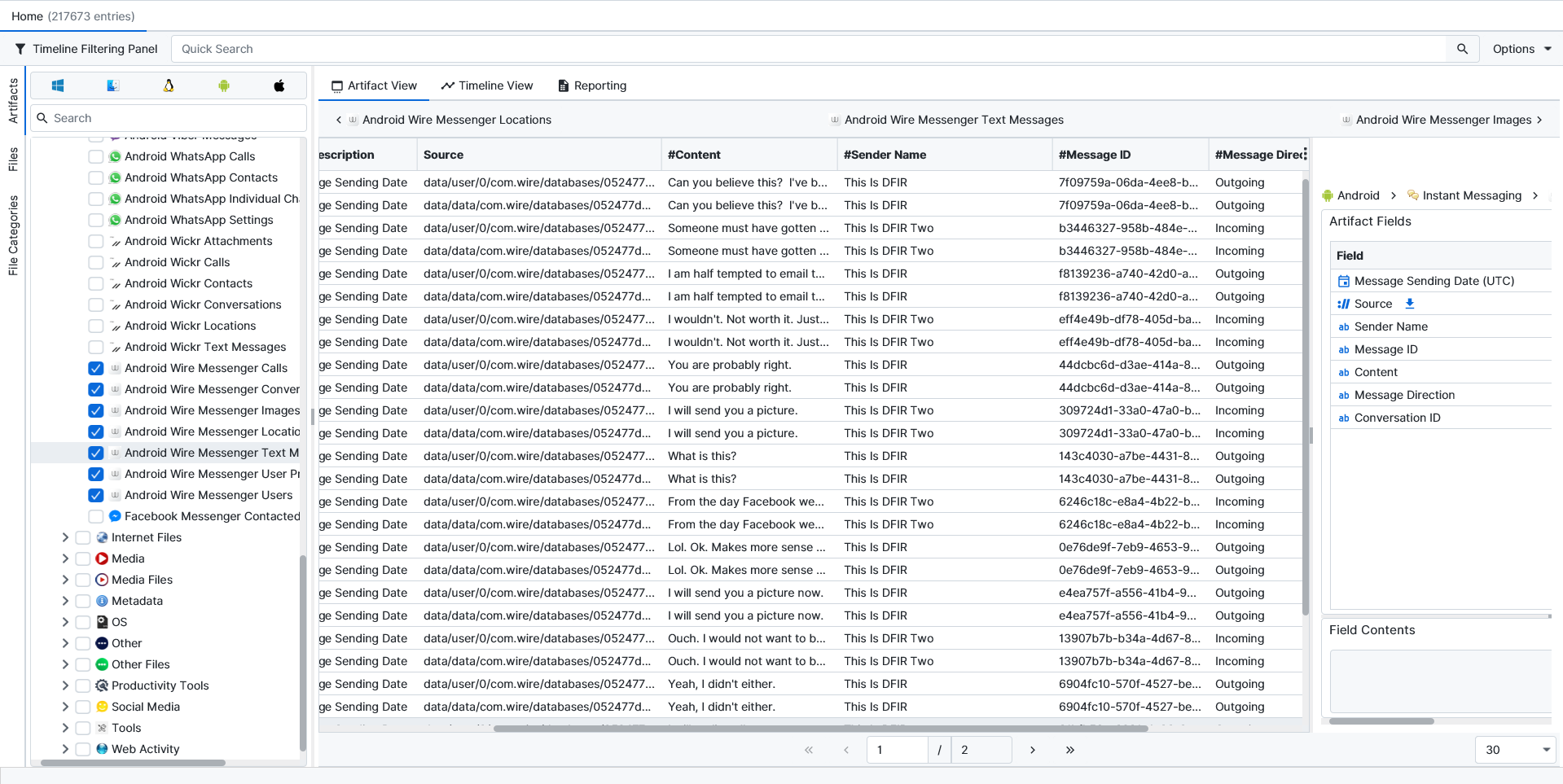The height and width of the screenshot is (784, 1563).
Task: Click the Android breadcrumb robot icon
Action: coord(1328,195)
